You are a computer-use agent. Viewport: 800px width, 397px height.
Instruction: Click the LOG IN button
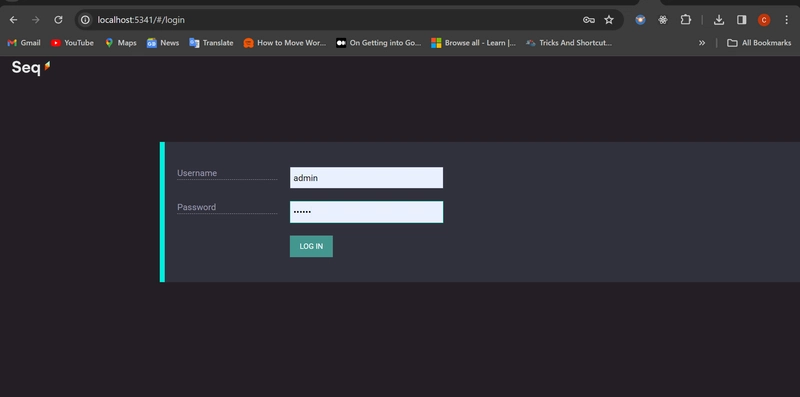[x=311, y=246]
